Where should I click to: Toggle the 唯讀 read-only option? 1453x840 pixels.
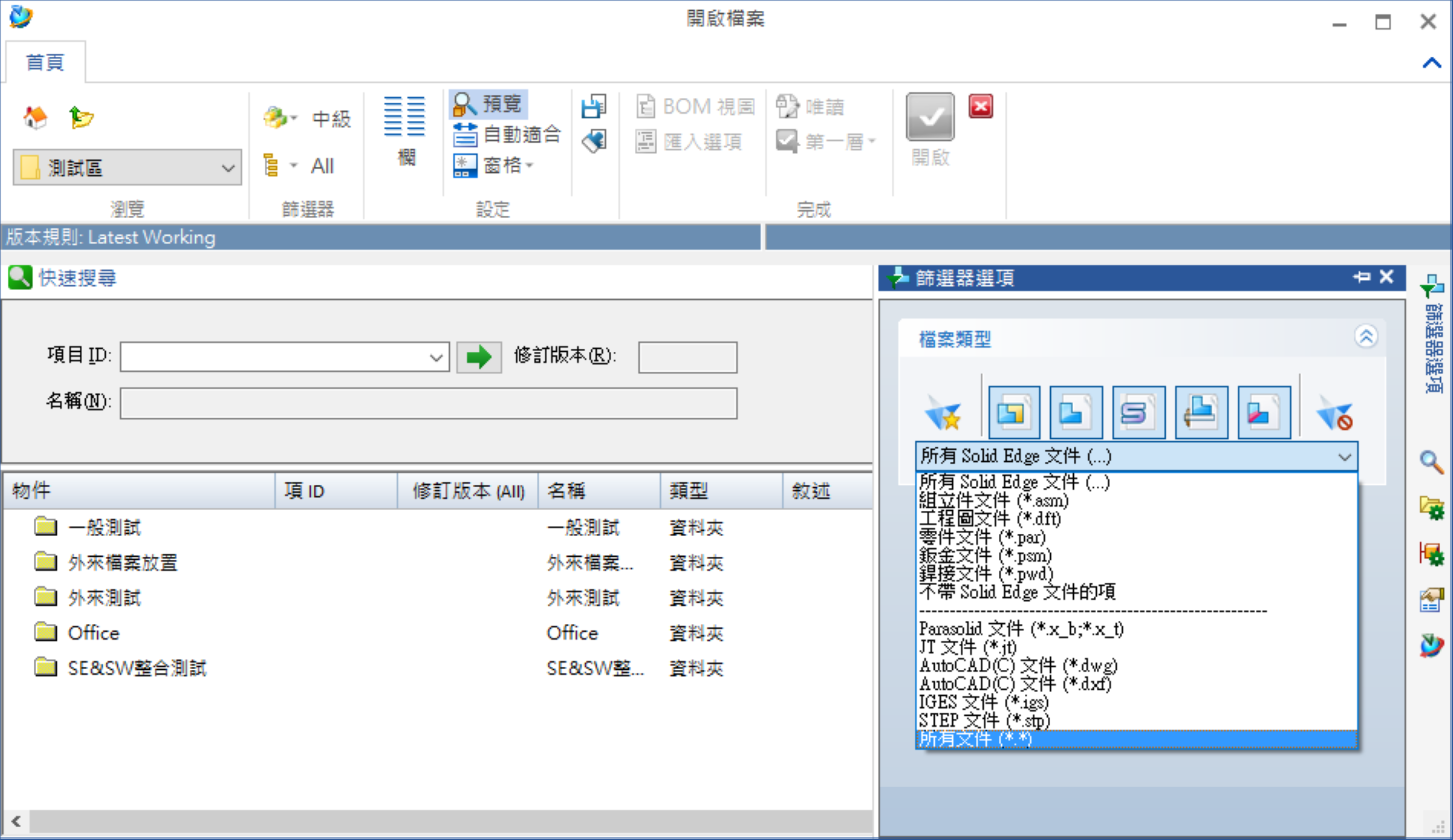coord(809,107)
